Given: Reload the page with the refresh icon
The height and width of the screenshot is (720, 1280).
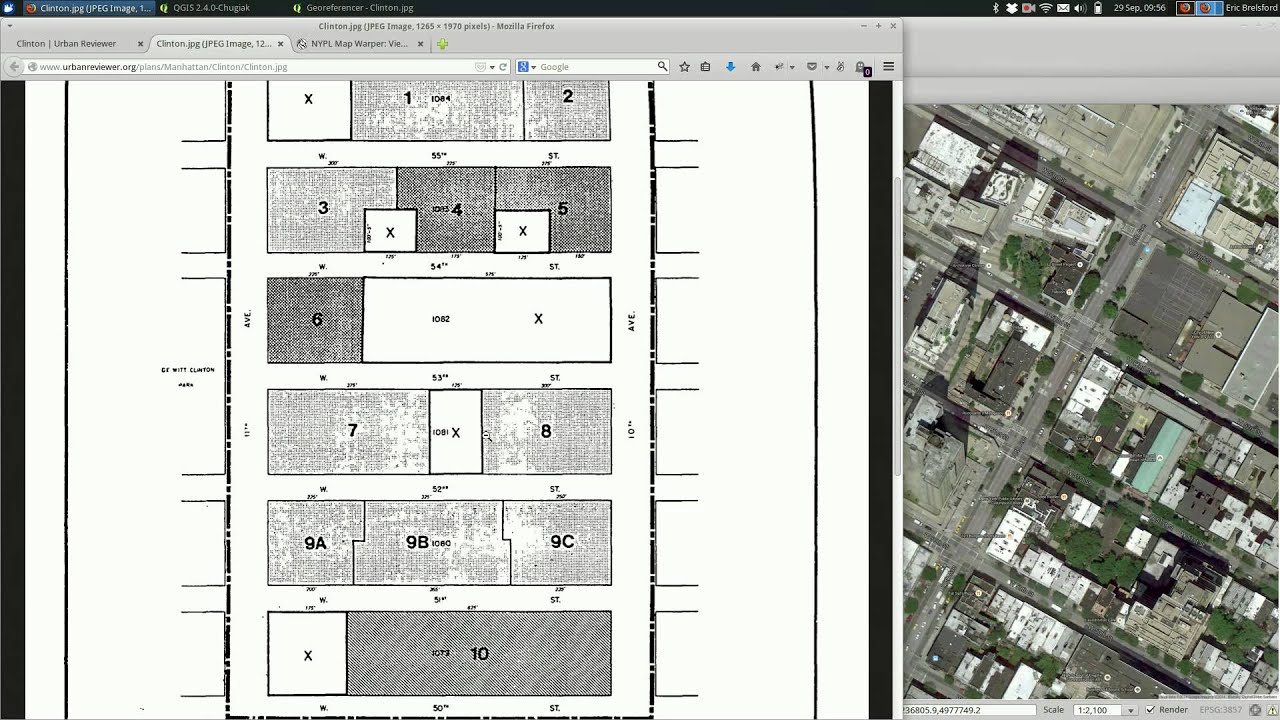Looking at the screenshot, I should [x=503, y=67].
